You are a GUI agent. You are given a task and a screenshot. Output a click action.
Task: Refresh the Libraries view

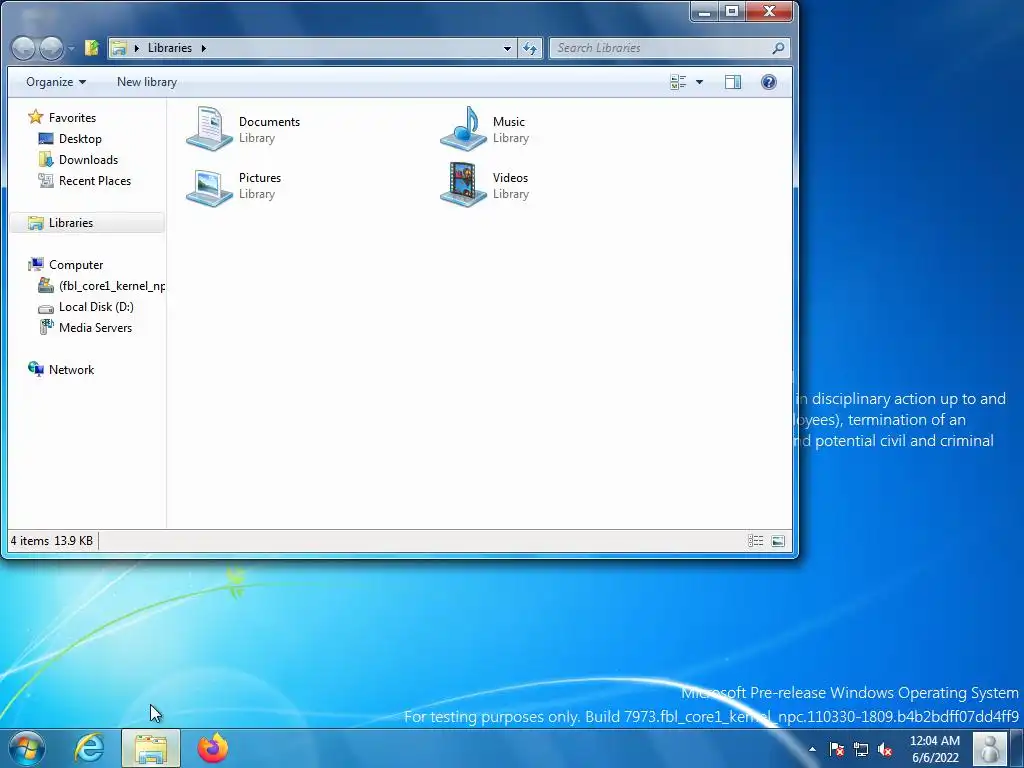click(x=530, y=48)
